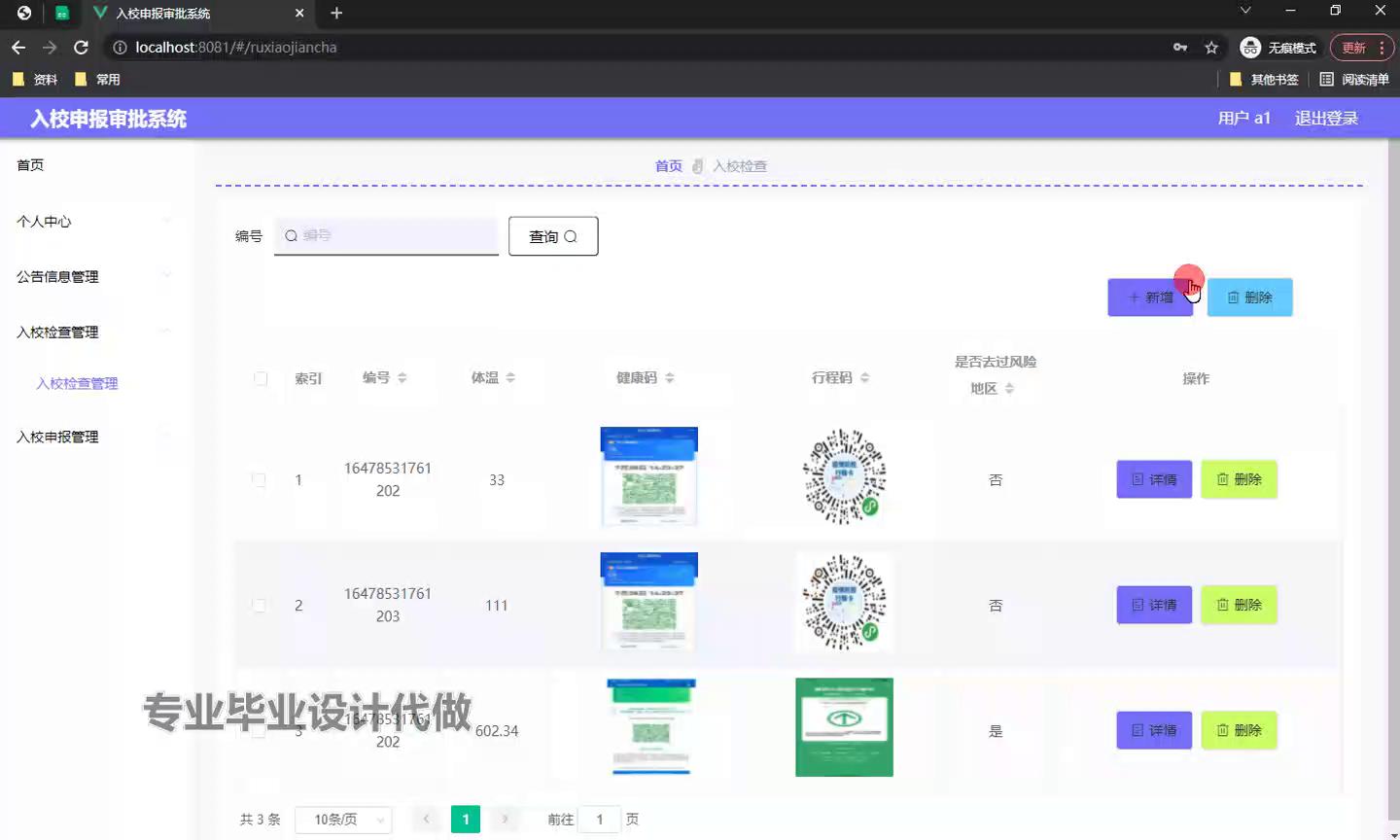1400x840 pixels.
Task: Sort by 行程码 column sort arrows
Action: coord(864,378)
